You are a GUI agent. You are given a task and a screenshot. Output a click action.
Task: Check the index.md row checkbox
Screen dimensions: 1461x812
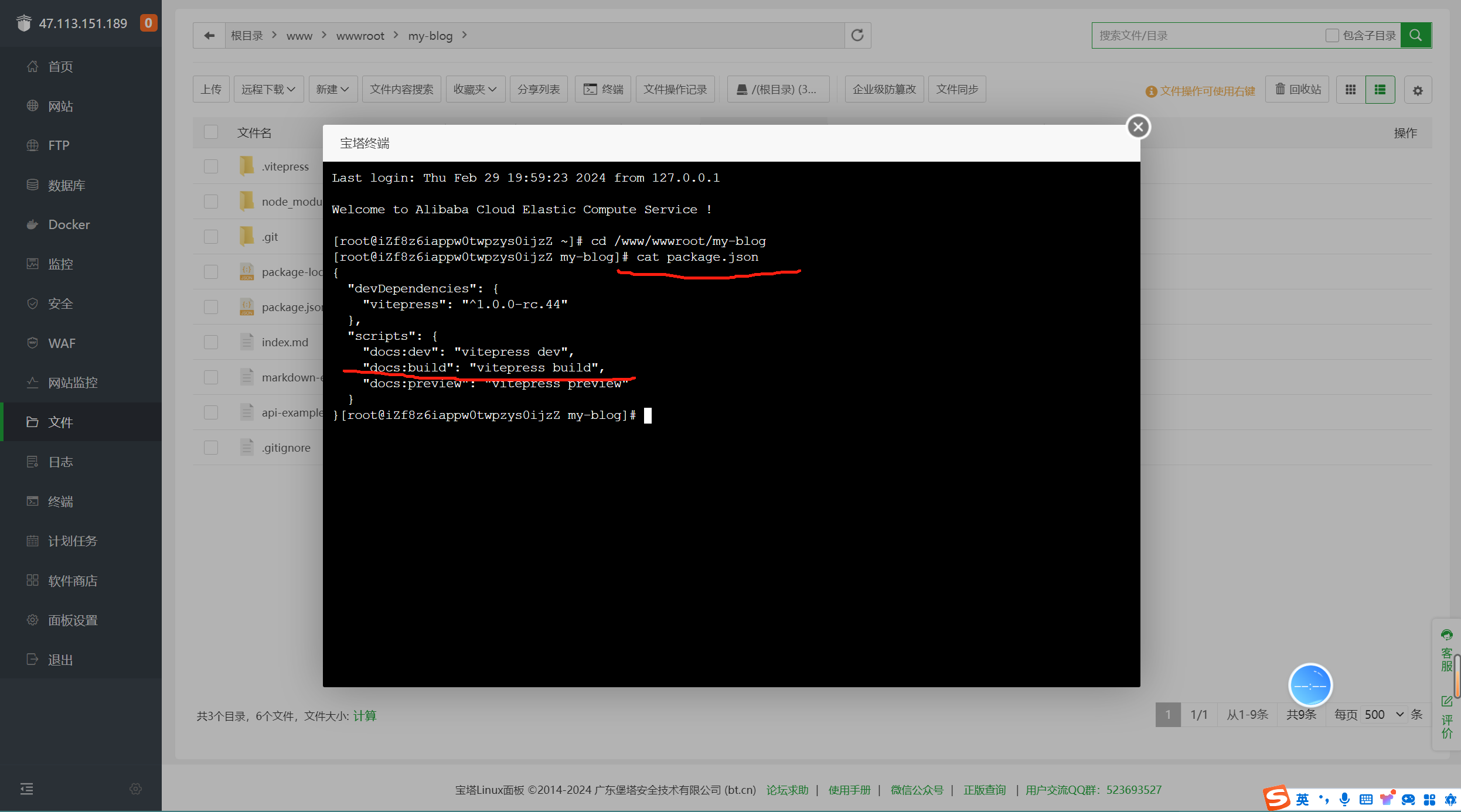211,342
